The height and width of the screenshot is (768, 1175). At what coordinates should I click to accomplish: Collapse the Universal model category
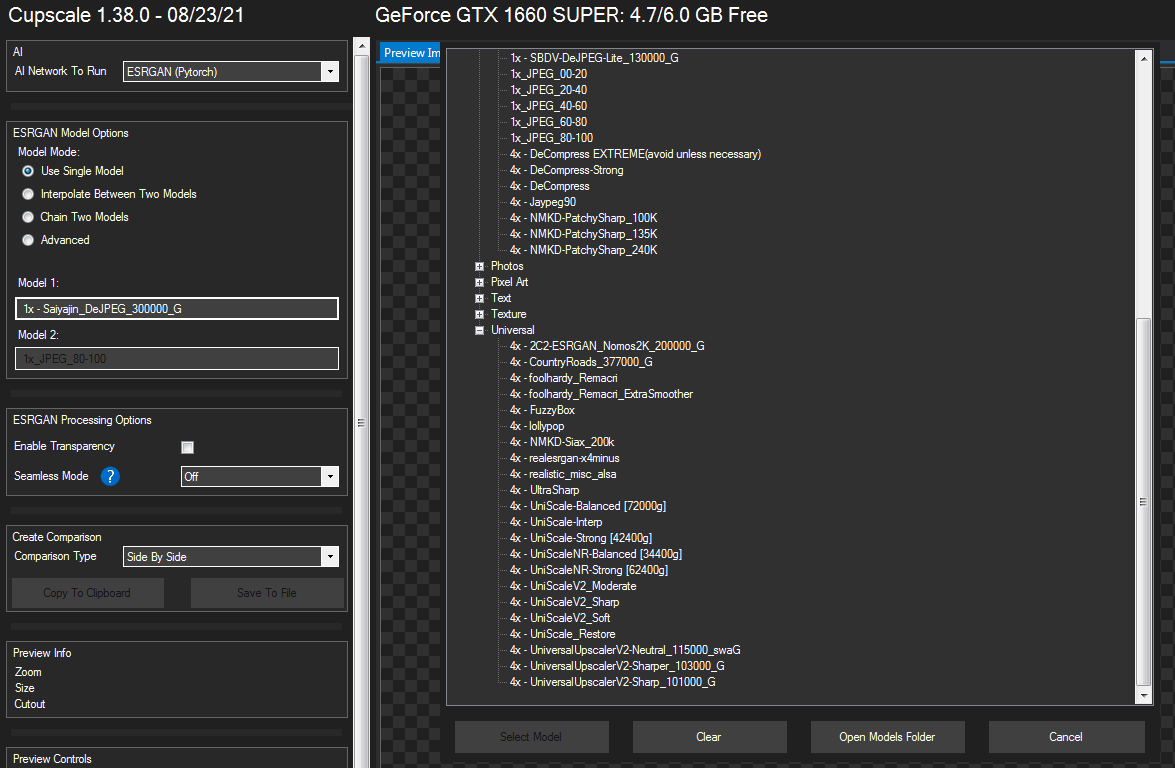(480, 330)
